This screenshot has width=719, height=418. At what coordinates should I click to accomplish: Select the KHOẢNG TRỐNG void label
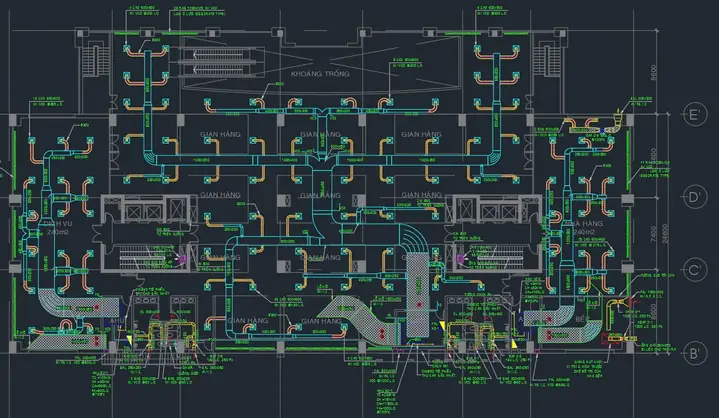(x=320, y=73)
